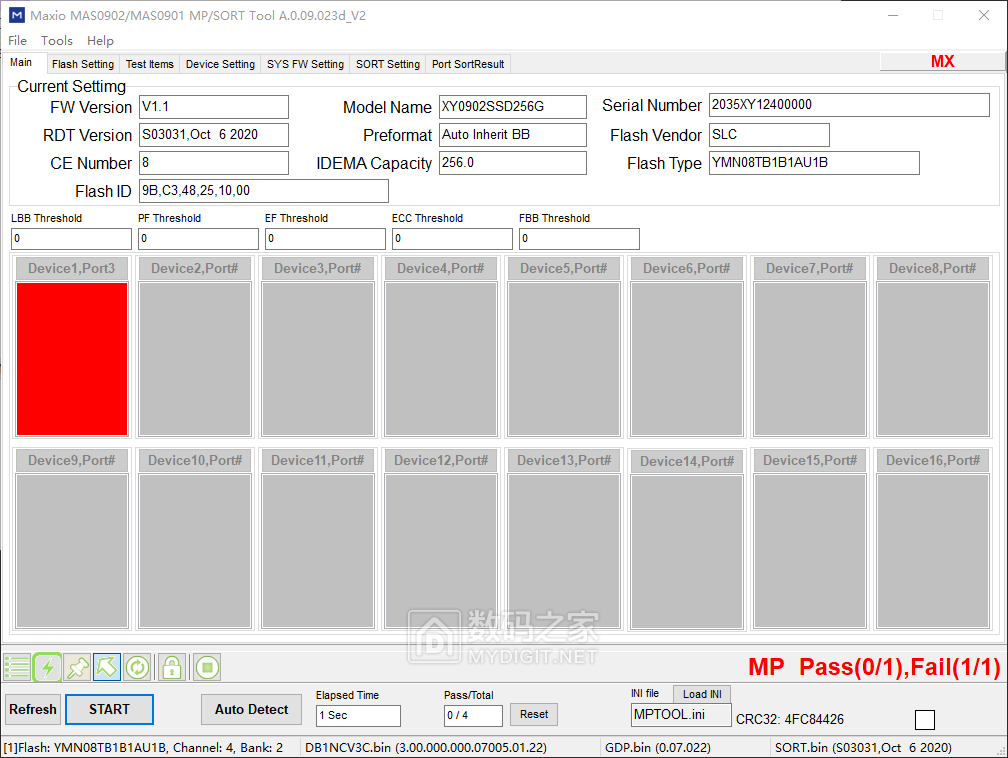1008x758 pixels.
Task: Click the Device9,Port# header button
Action: [71, 460]
